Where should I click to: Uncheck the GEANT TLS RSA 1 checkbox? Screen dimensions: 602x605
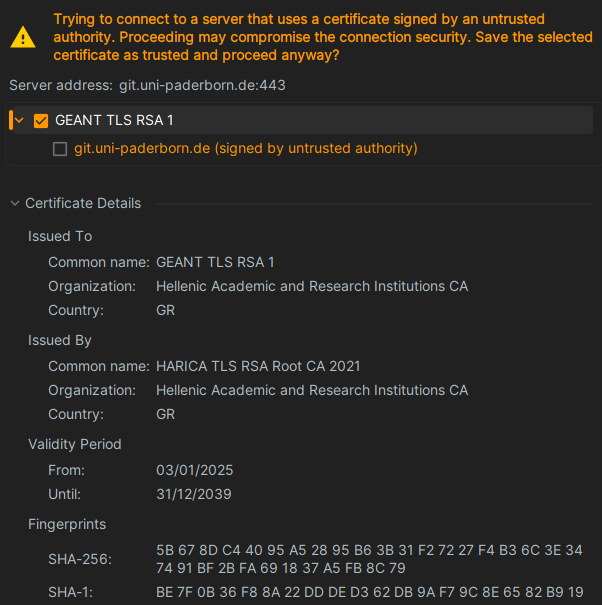click(x=41, y=121)
